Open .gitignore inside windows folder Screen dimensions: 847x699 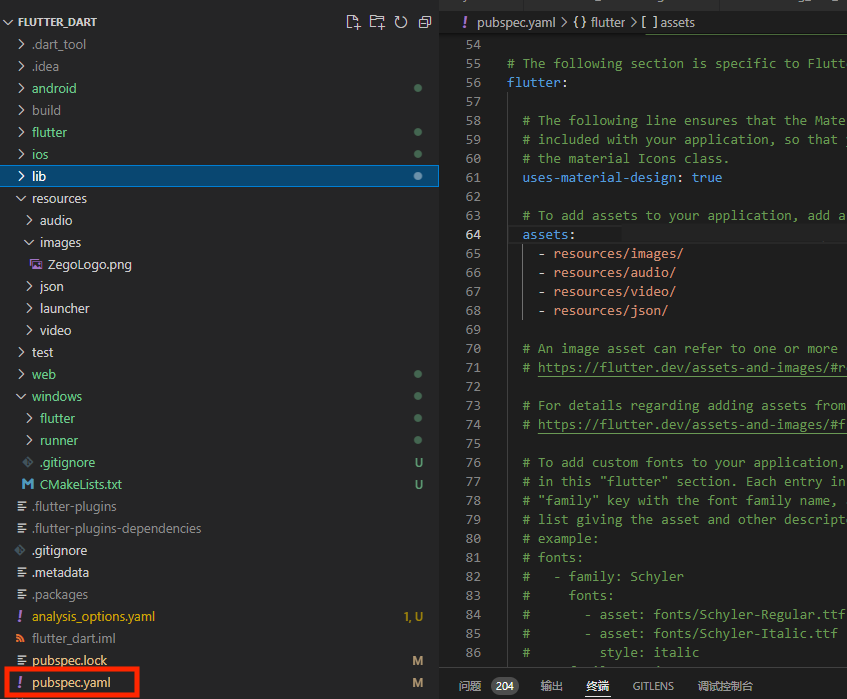coord(67,462)
